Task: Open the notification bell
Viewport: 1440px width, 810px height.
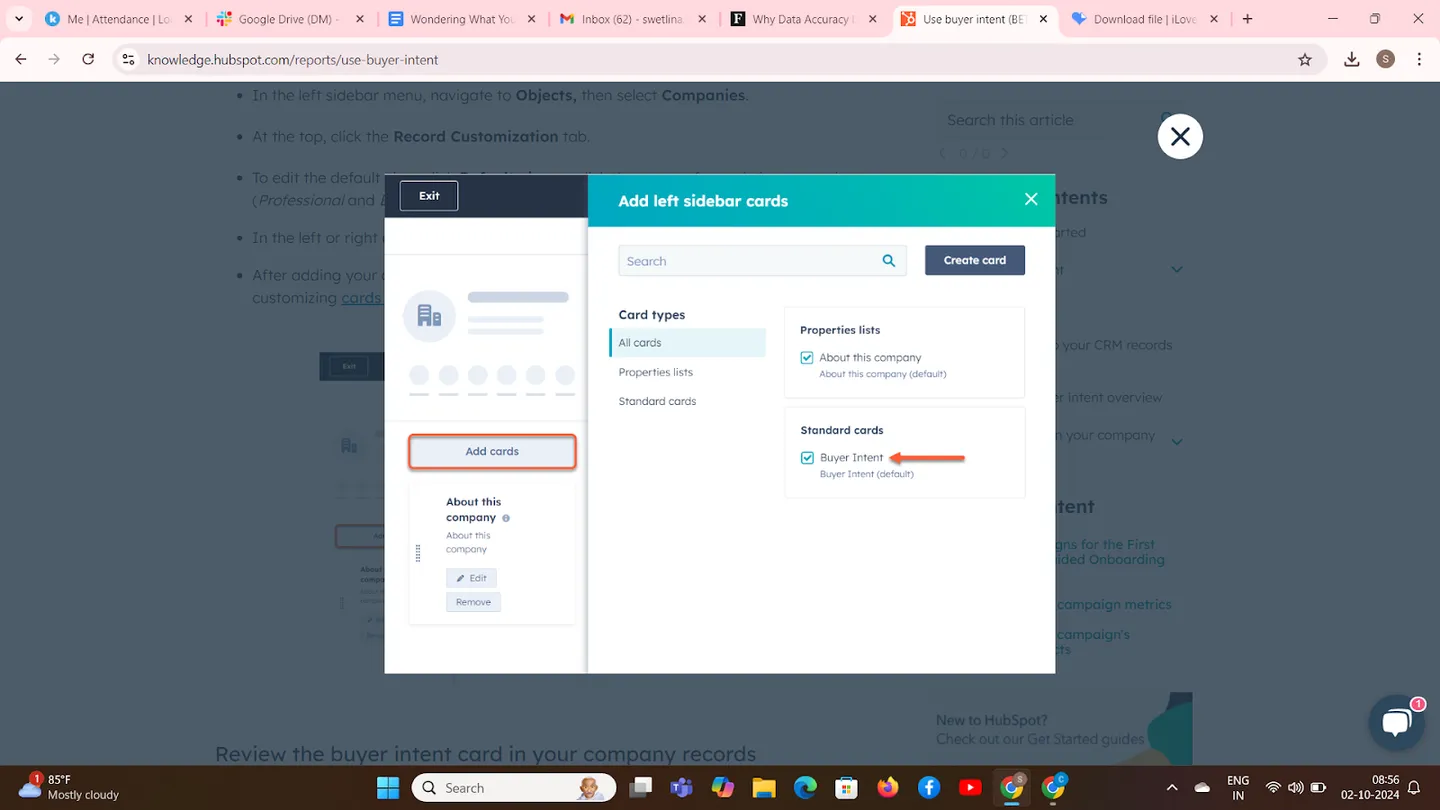Action: (1414, 788)
